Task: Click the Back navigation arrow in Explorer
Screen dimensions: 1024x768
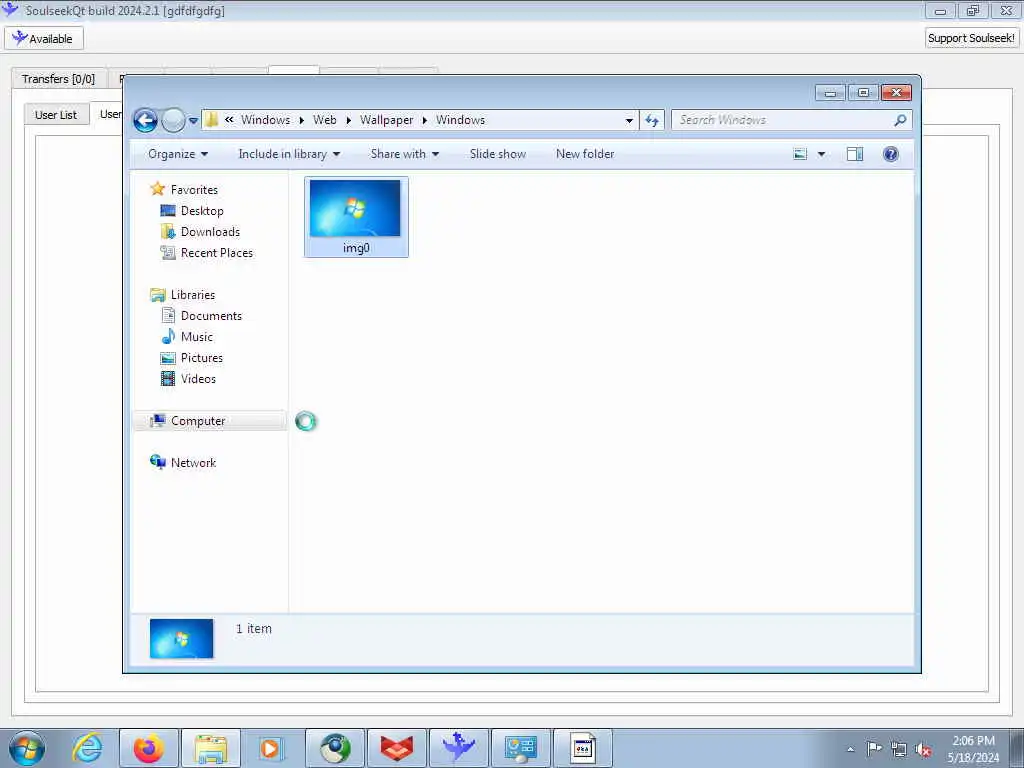Action: [x=145, y=120]
